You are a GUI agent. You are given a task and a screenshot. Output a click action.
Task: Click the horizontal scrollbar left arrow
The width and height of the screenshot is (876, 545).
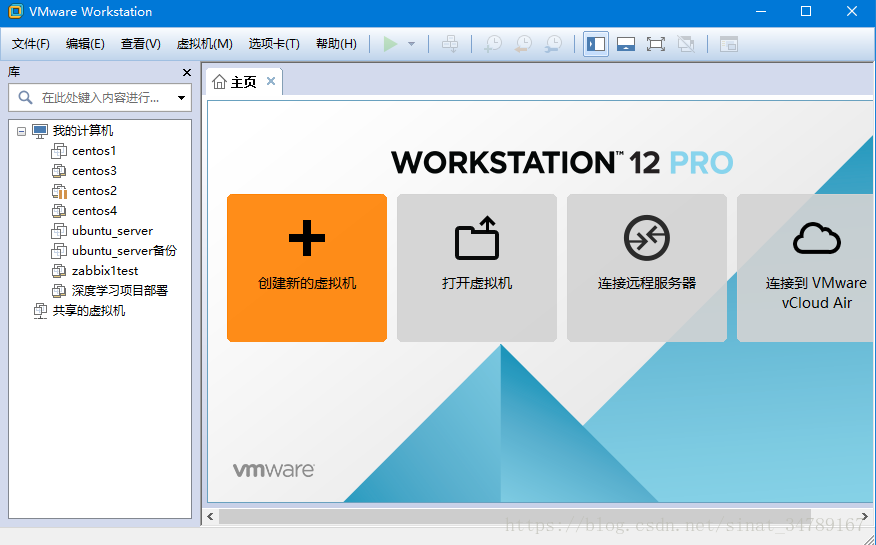pos(211,517)
